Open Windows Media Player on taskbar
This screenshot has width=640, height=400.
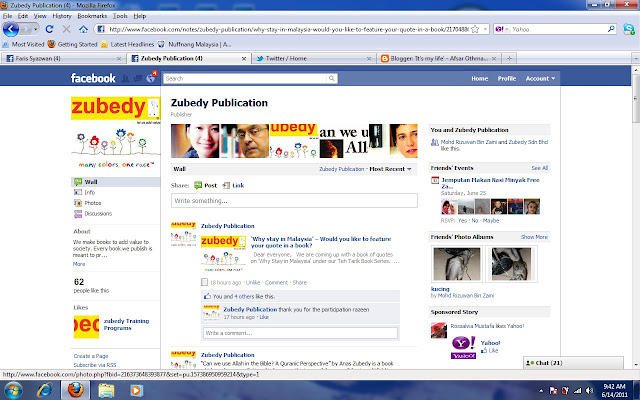click(136, 390)
